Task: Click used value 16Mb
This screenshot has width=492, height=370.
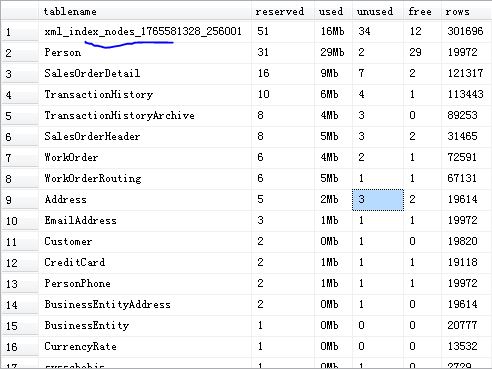Action: [333, 32]
